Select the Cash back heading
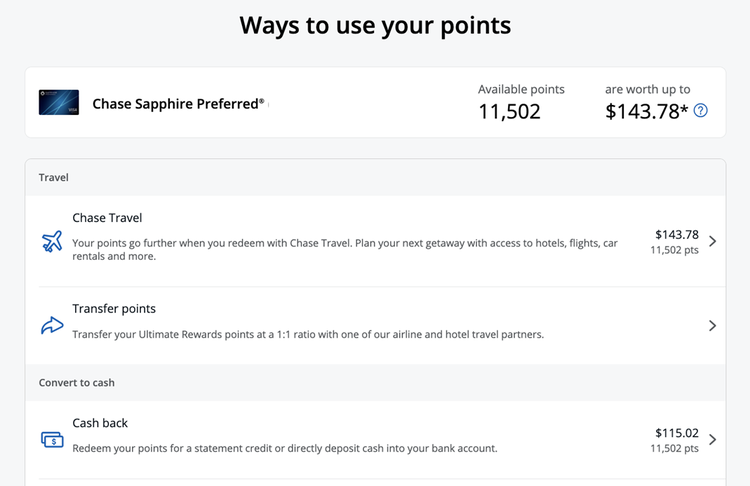 click(x=100, y=423)
